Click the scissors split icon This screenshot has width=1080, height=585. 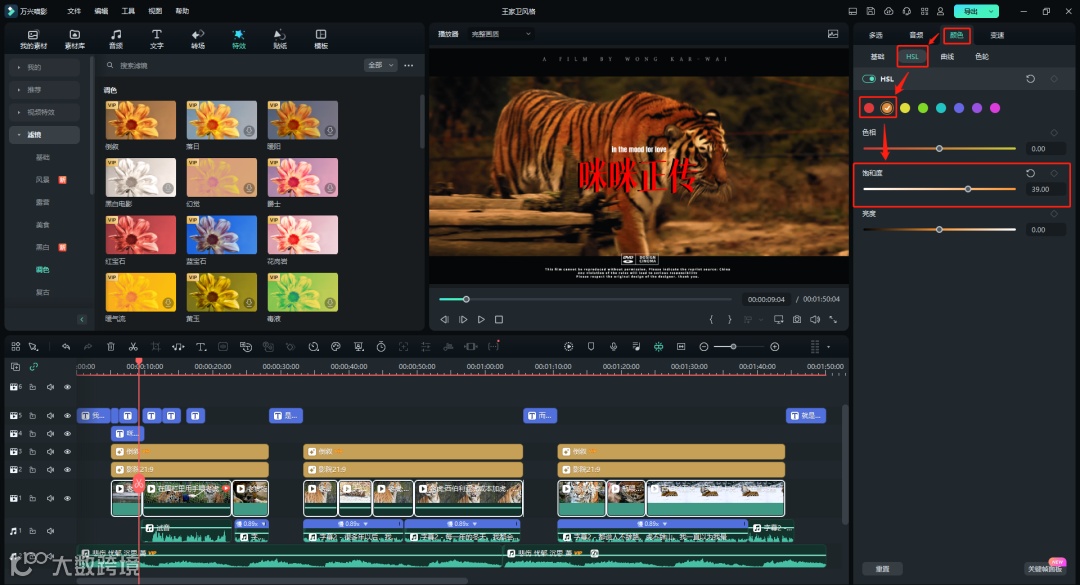133,347
